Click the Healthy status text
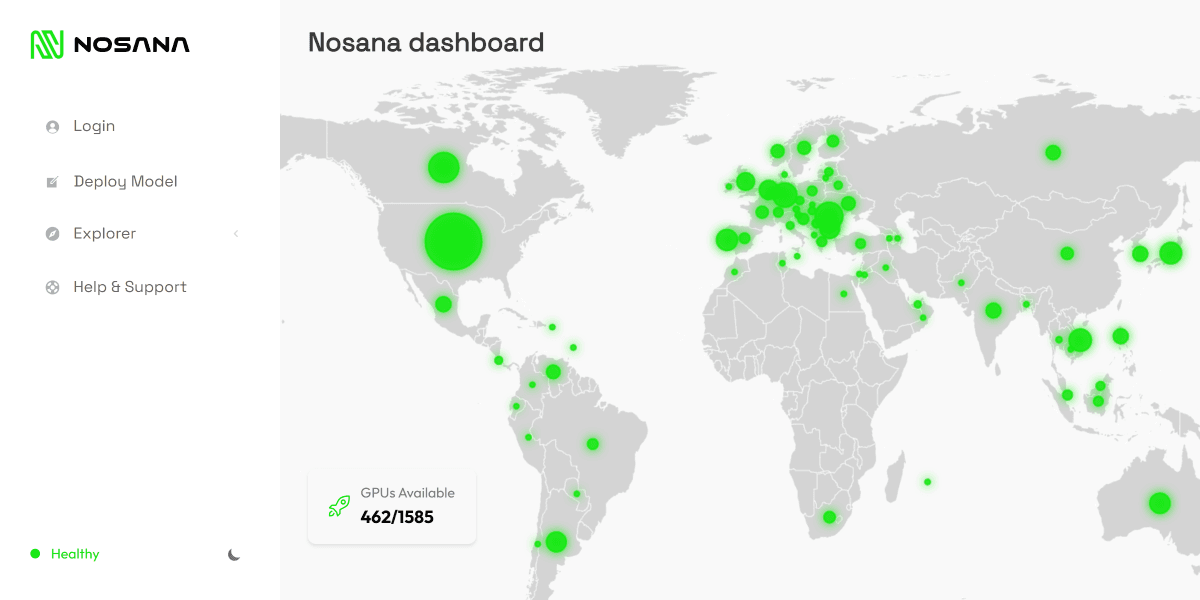This screenshot has width=1200, height=600. point(75,554)
